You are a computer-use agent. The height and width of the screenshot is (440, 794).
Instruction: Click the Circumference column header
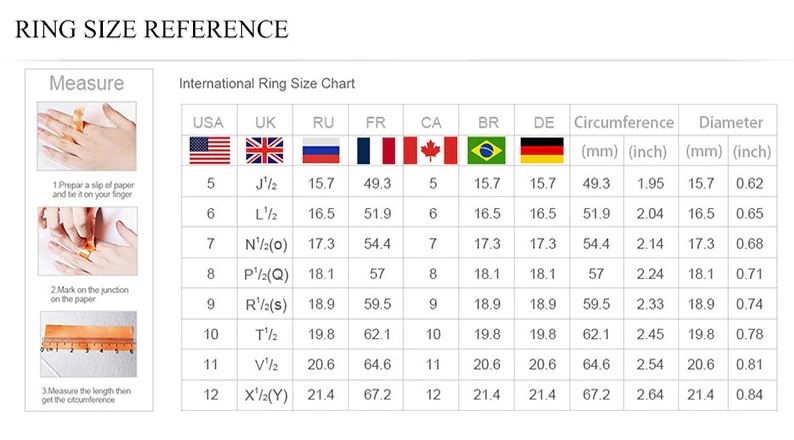point(624,123)
